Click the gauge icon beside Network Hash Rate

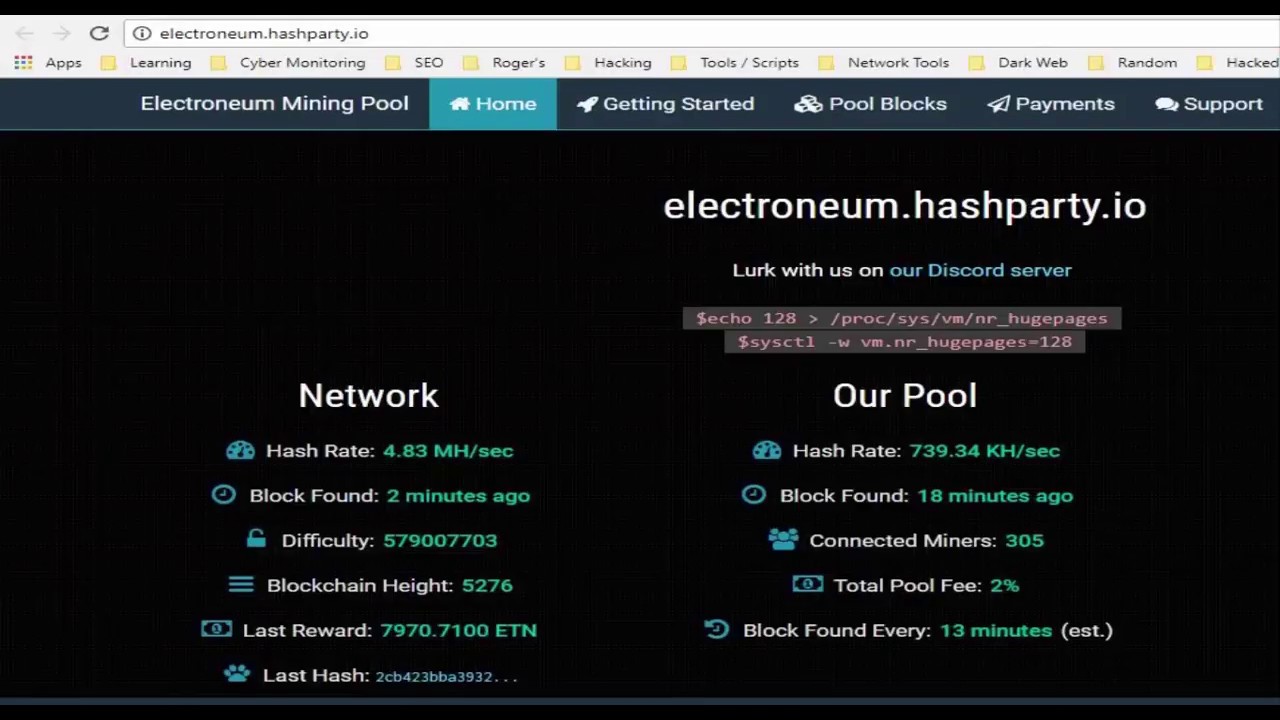pos(240,450)
